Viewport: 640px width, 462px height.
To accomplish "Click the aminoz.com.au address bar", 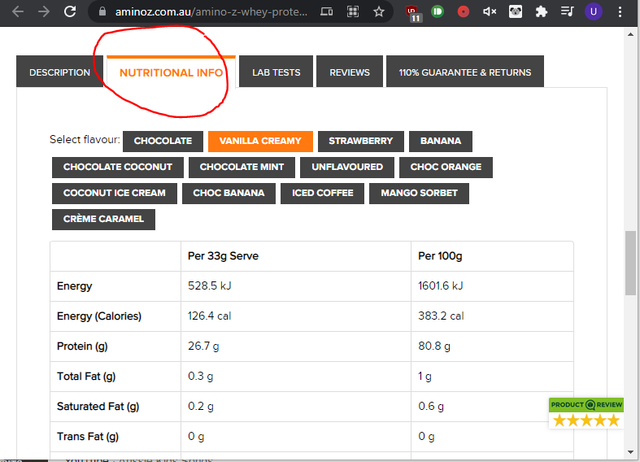I will click(211, 12).
